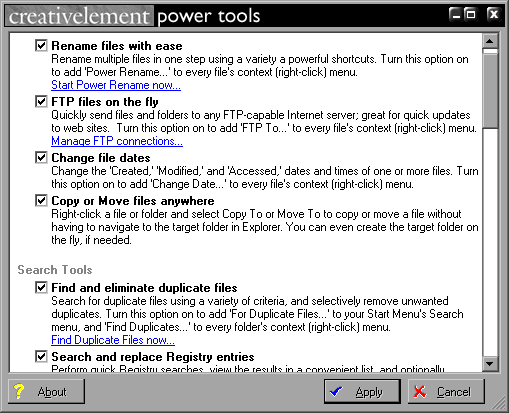The image size is (509, 413).
Task: Toggle 'FTP files on the fly' checkbox
Action: [41, 101]
